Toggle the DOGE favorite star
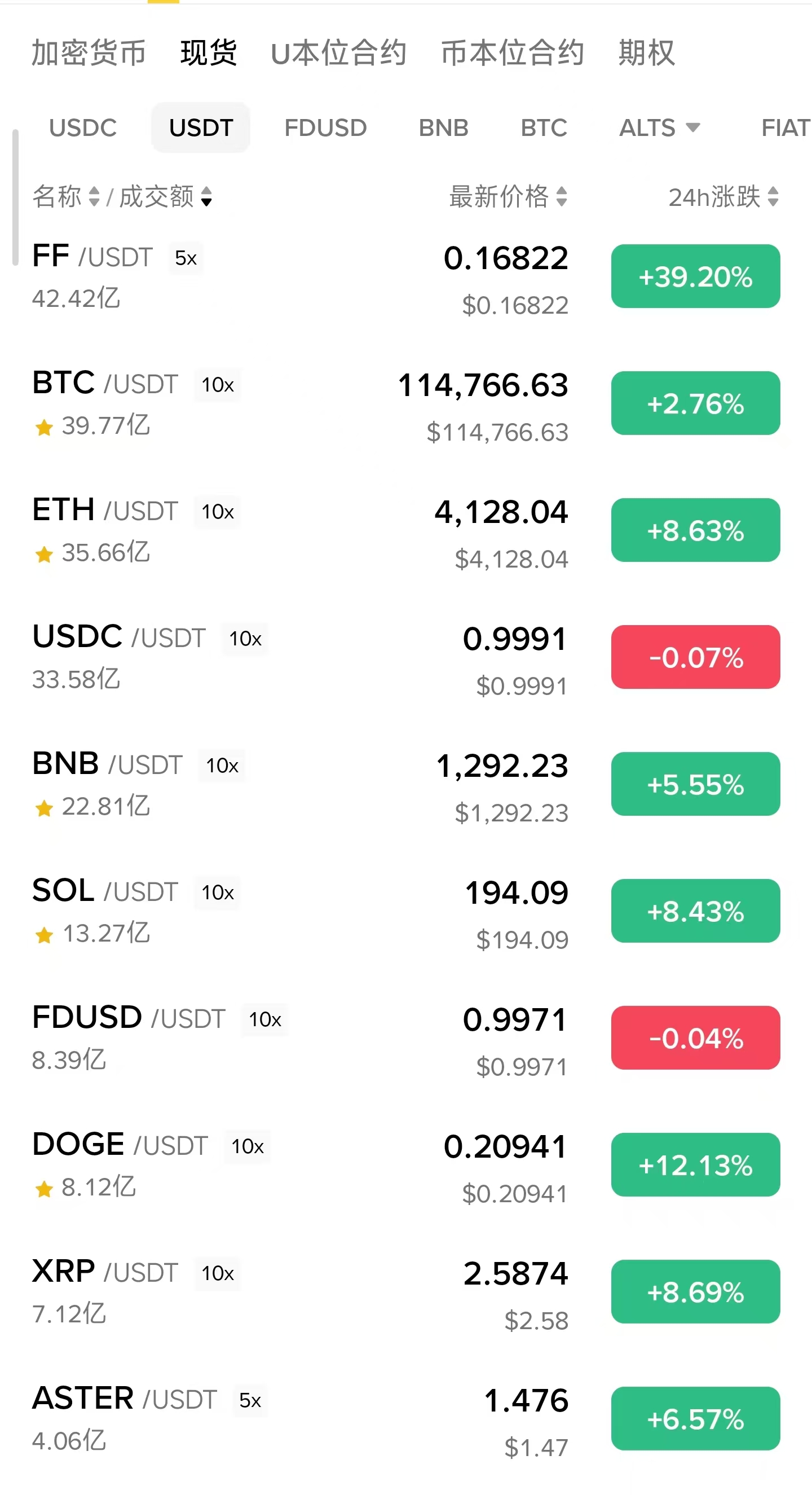Screen dimensions: 812x1495 coord(44,1189)
